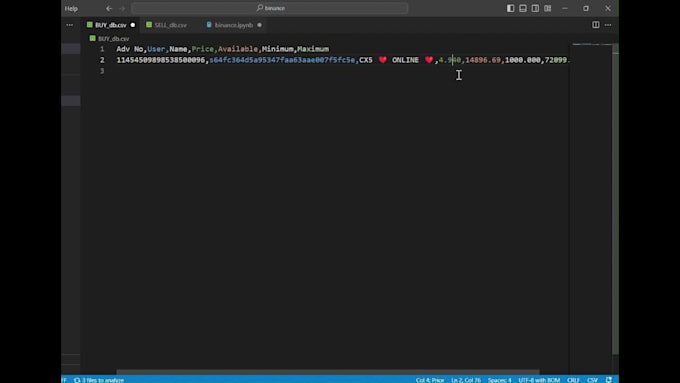Go forward with the right arrow
Viewport: 680px width, 383px height.
tap(122, 8)
